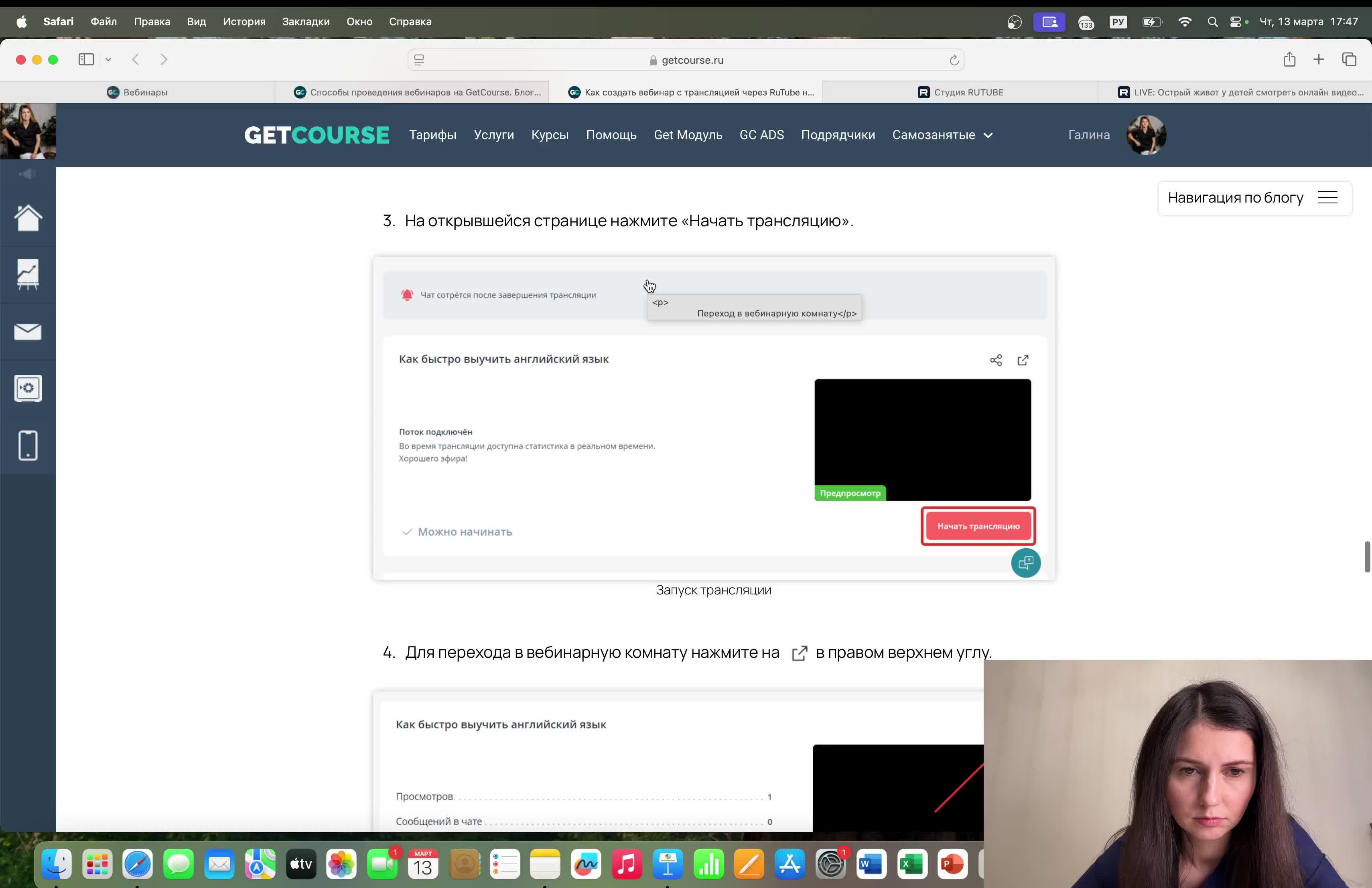The width and height of the screenshot is (1372, 888).
Task: Click the red Начать трансляцию button
Action: click(x=978, y=526)
